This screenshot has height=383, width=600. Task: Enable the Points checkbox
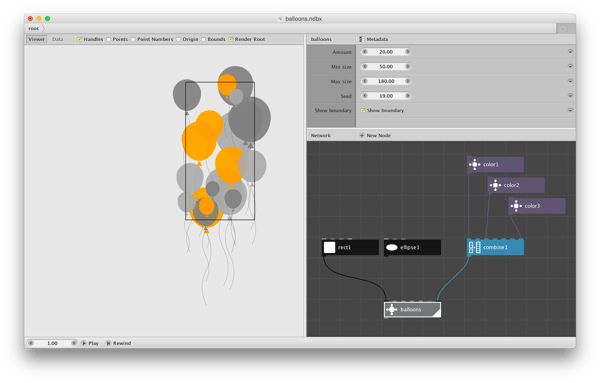[109, 39]
